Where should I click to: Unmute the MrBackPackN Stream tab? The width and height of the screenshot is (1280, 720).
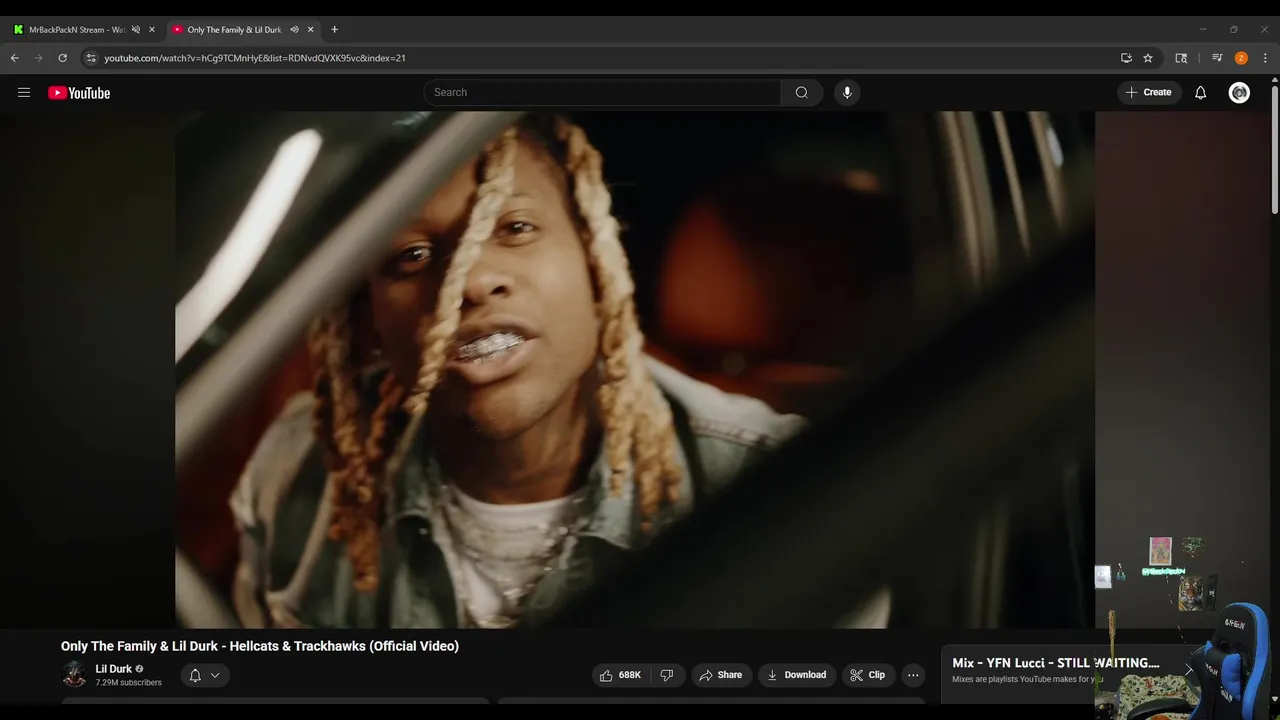(x=136, y=30)
